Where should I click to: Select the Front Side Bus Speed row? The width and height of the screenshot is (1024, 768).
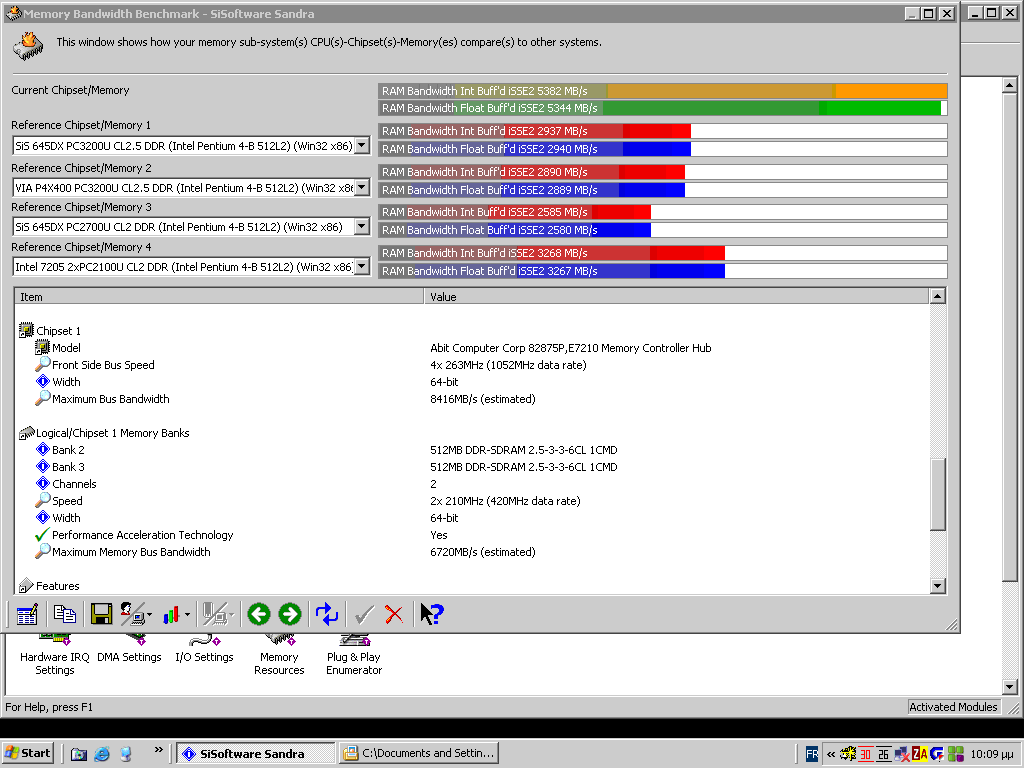point(103,365)
